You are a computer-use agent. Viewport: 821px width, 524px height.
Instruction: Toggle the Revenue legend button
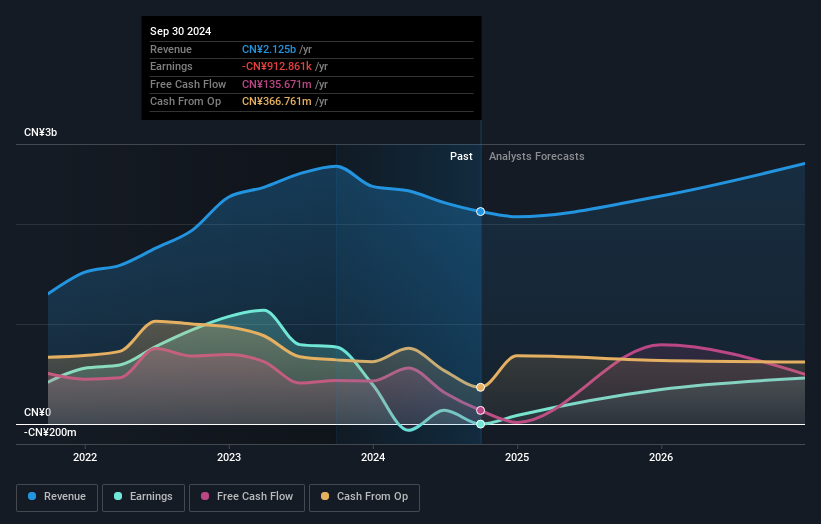(x=57, y=497)
